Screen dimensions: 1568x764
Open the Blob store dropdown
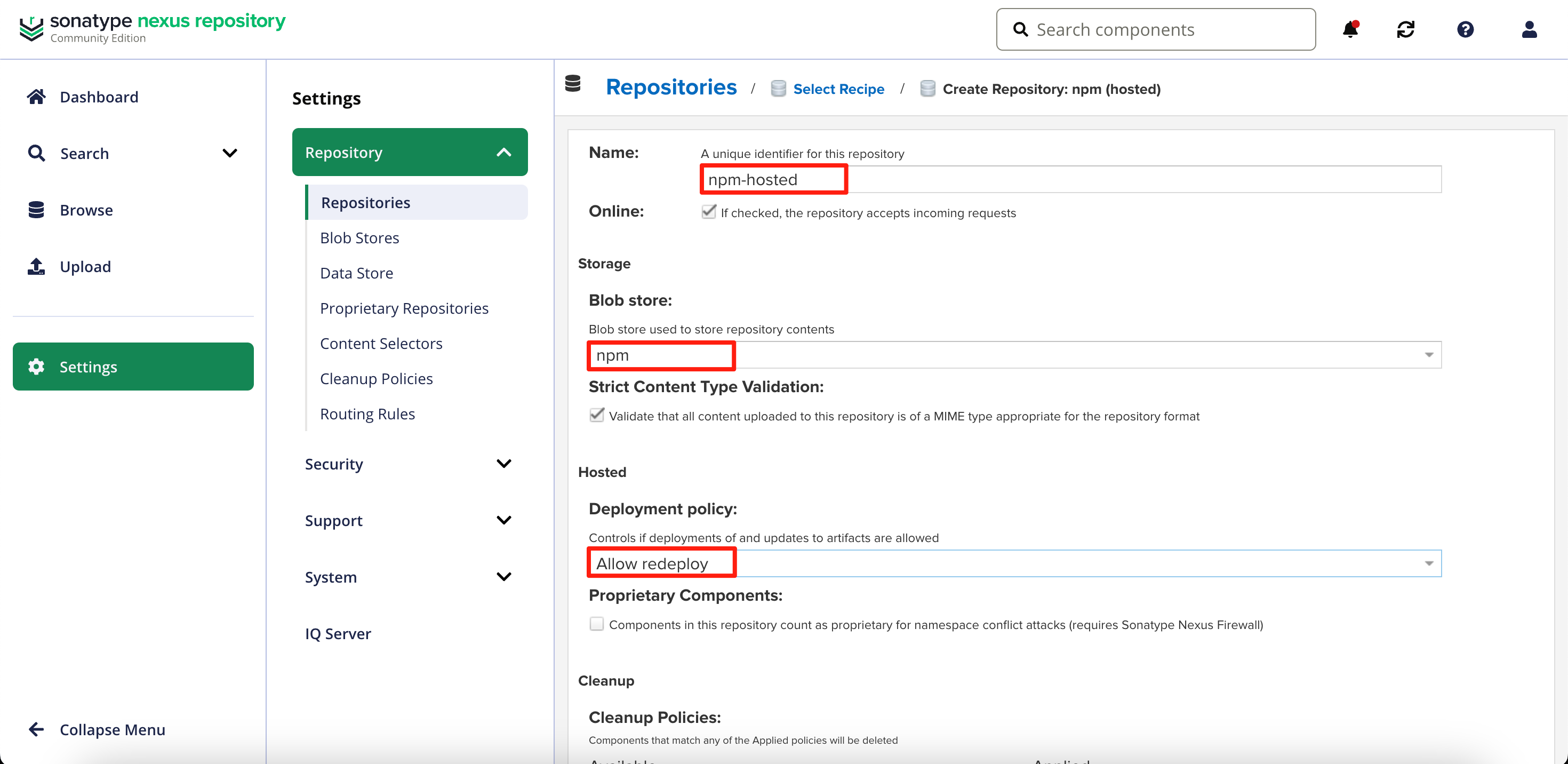click(x=1428, y=355)
